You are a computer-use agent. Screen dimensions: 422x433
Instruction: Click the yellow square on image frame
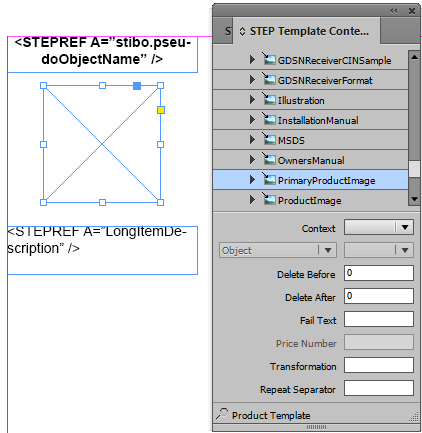point(161,110)
